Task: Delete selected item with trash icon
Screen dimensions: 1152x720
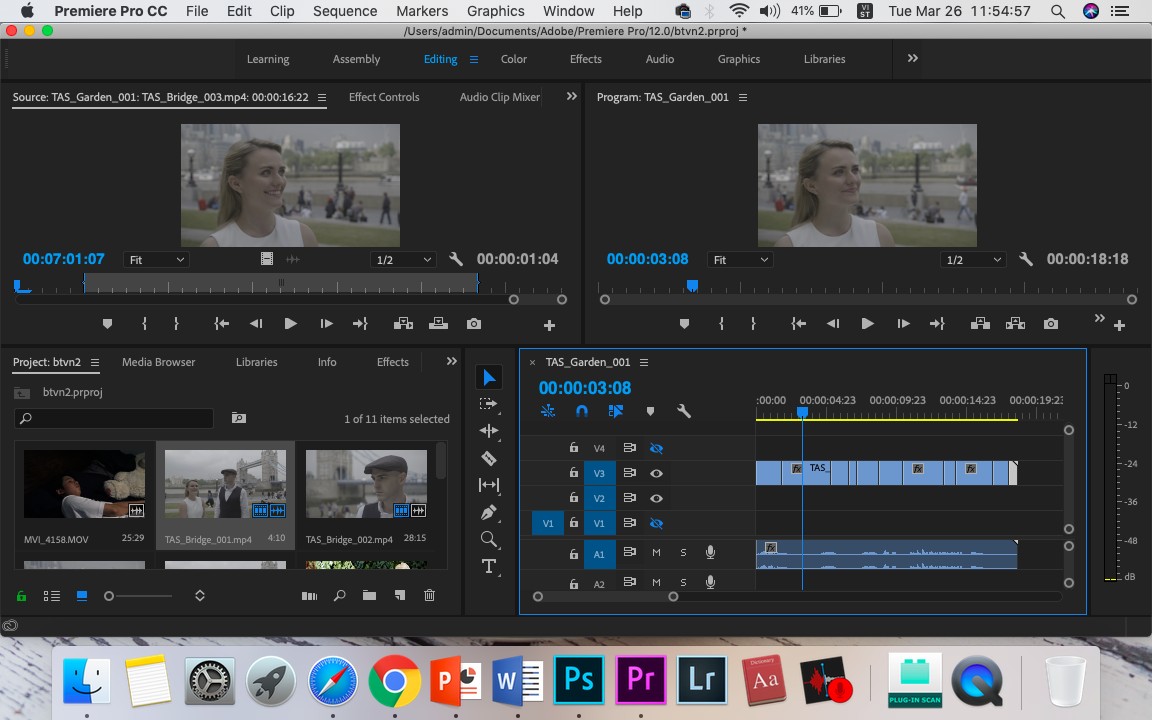Action: click(x=430, y=596)
